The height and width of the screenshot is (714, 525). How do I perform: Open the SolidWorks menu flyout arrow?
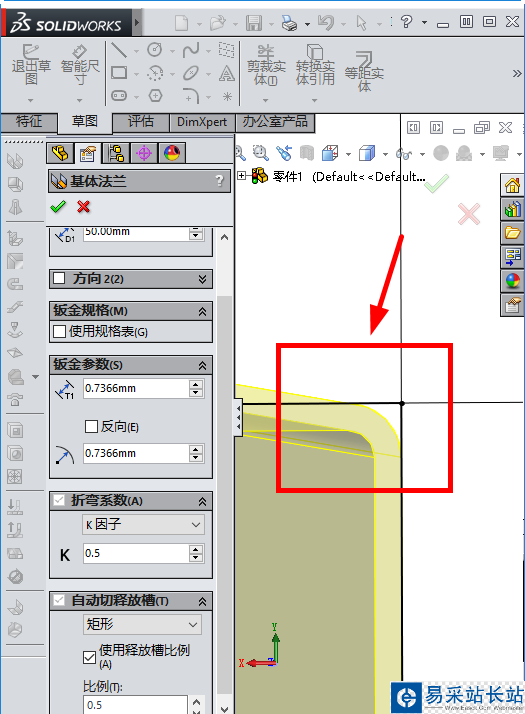[x=138, y=22]
